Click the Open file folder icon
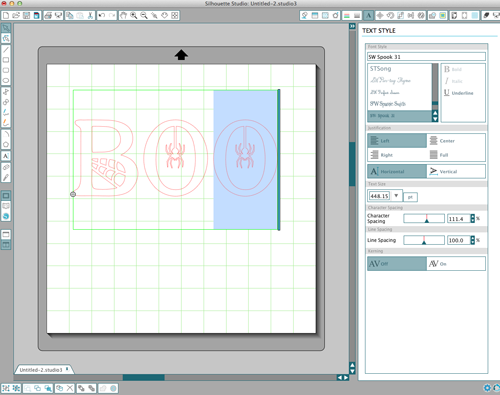Screen dimensions: 500x395 click(16, 15)
